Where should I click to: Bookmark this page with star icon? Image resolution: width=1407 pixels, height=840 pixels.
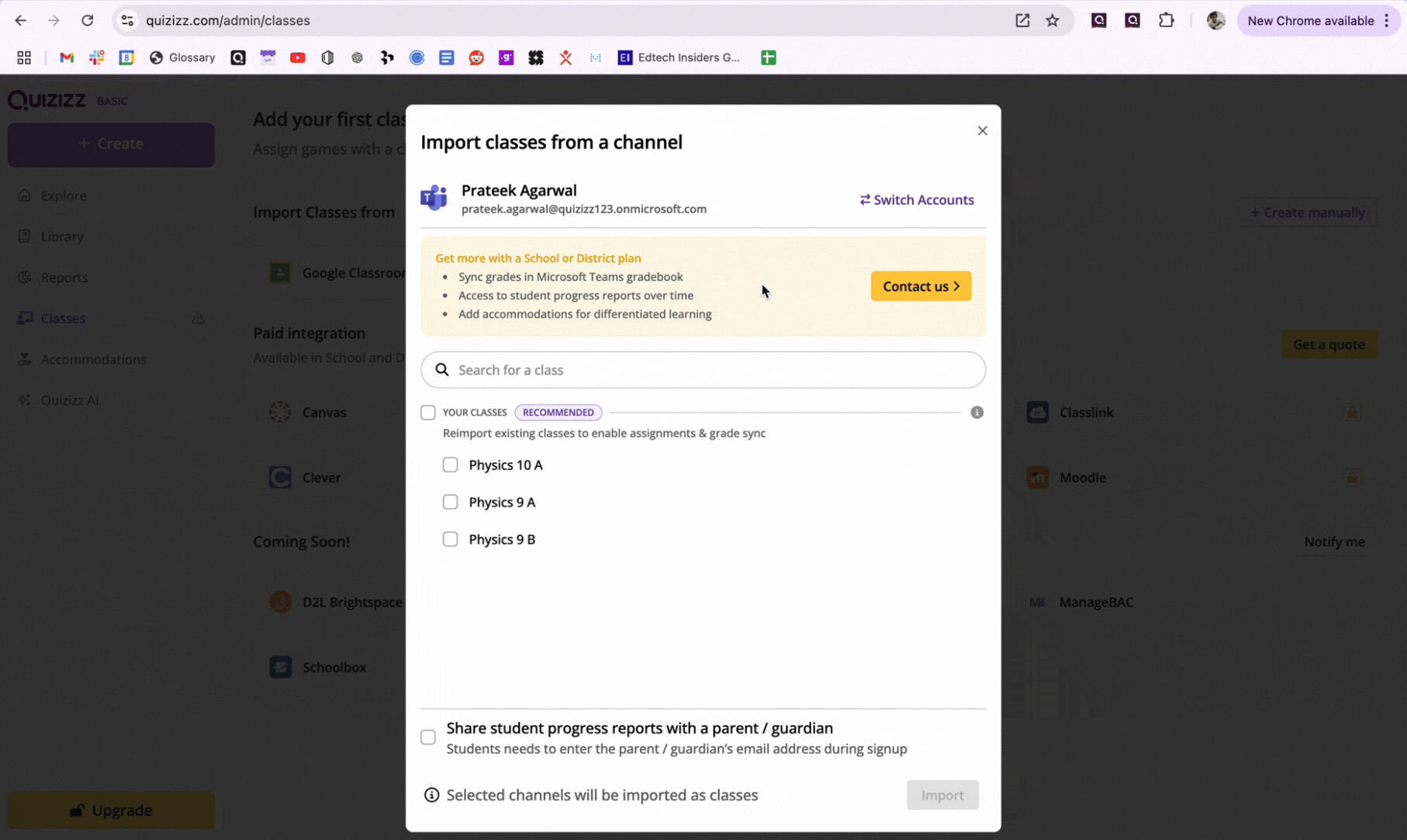1052,20
